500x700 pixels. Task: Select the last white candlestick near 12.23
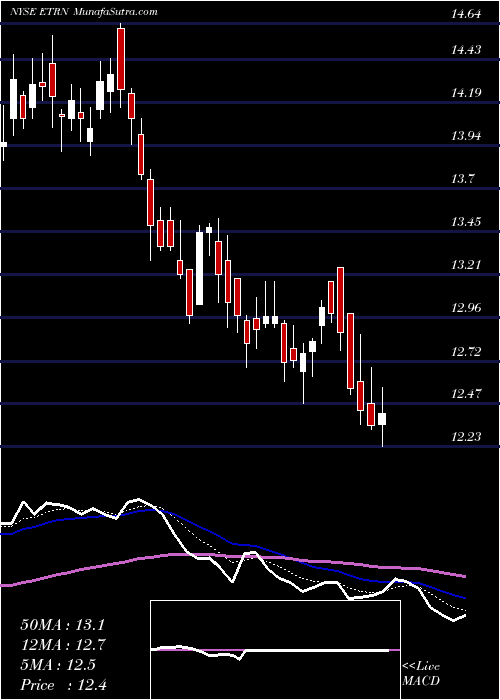coord(382,419)
